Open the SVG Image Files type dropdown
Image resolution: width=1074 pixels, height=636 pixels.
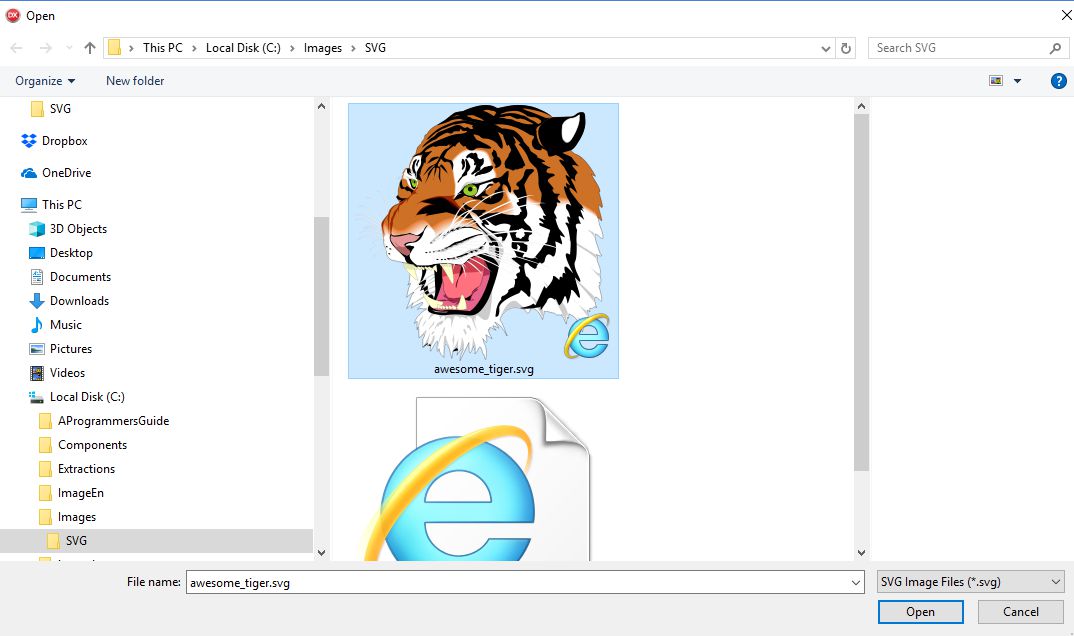[x=971, y=582]
